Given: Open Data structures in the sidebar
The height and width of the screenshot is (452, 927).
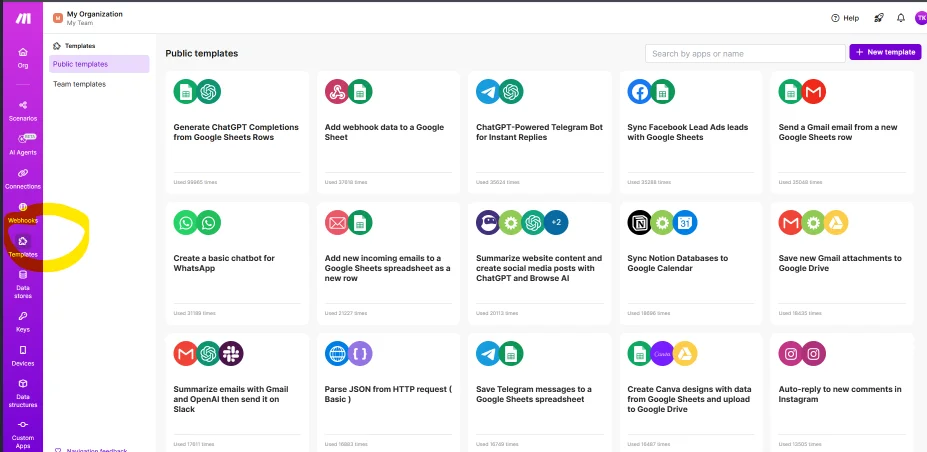Looking at the screenshot, I should coord(22,394).
